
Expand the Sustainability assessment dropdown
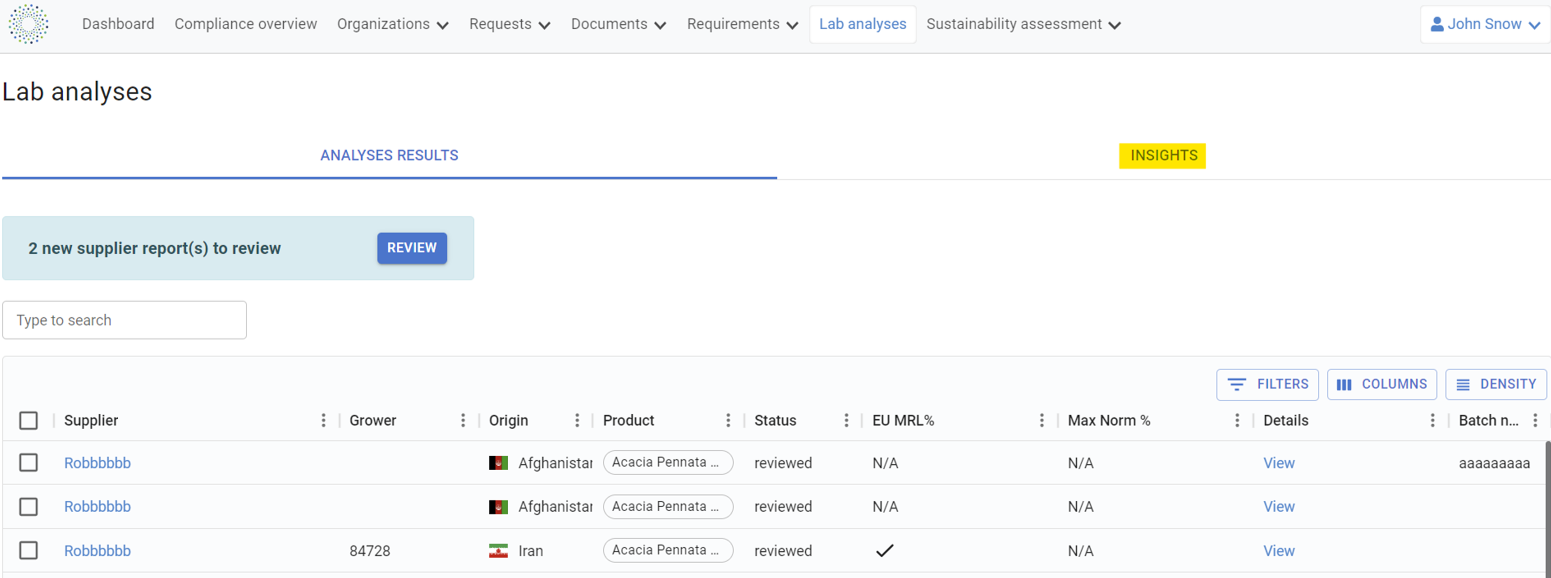pyautogui.click(x=1023, y=24)
